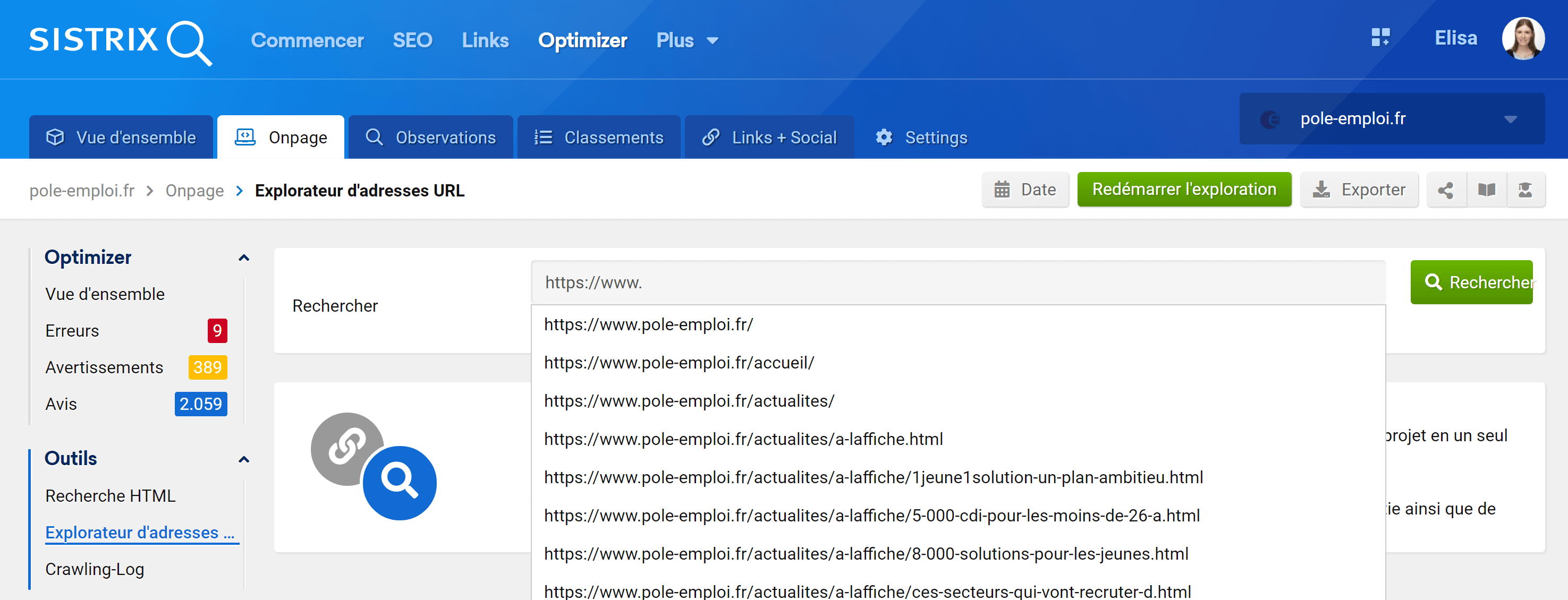
Task: Open sidebar Vue d'ensemble item
Action: (105, 294)
